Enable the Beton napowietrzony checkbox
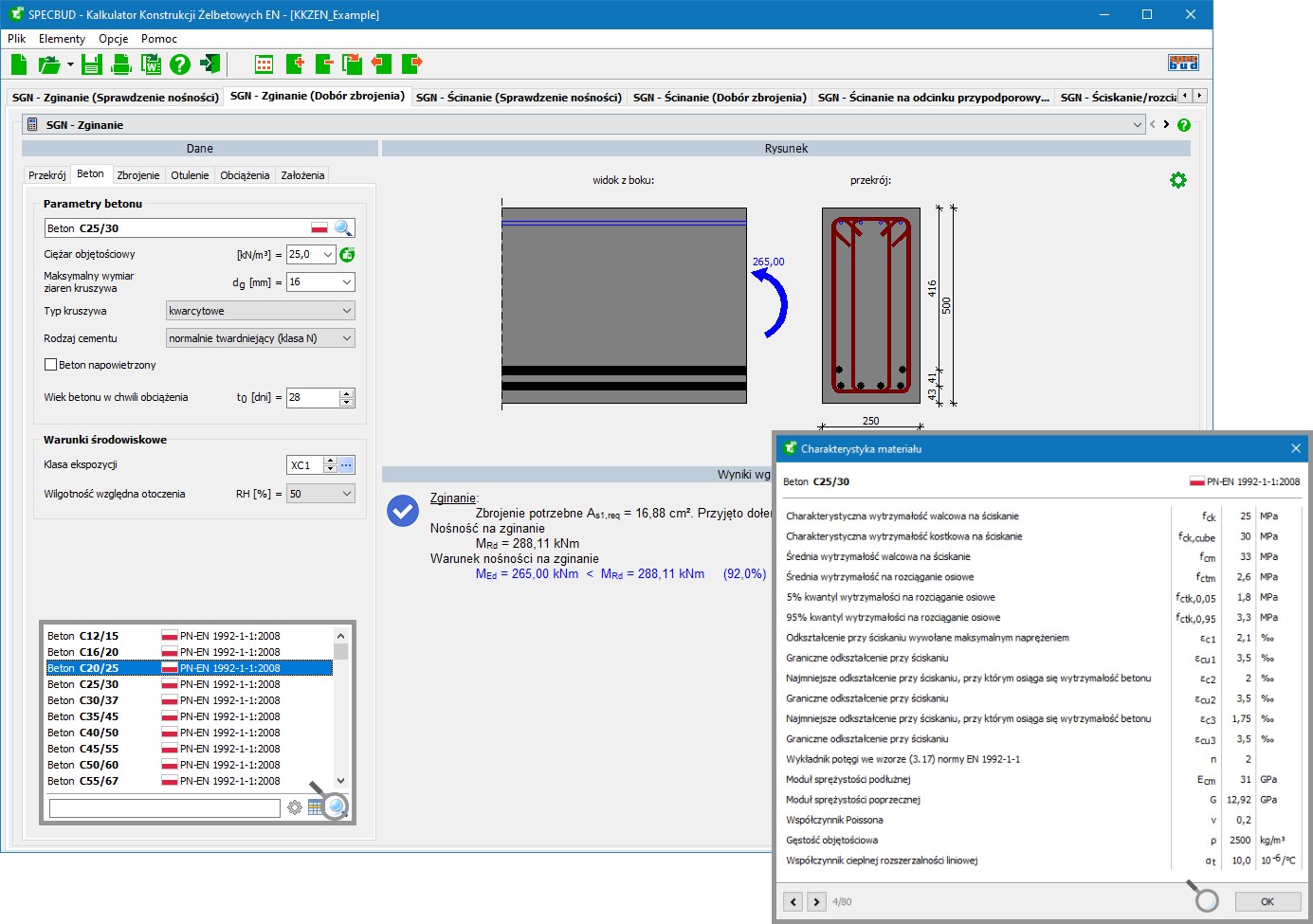The image size is (1313, 924). [x=51, y=365]
